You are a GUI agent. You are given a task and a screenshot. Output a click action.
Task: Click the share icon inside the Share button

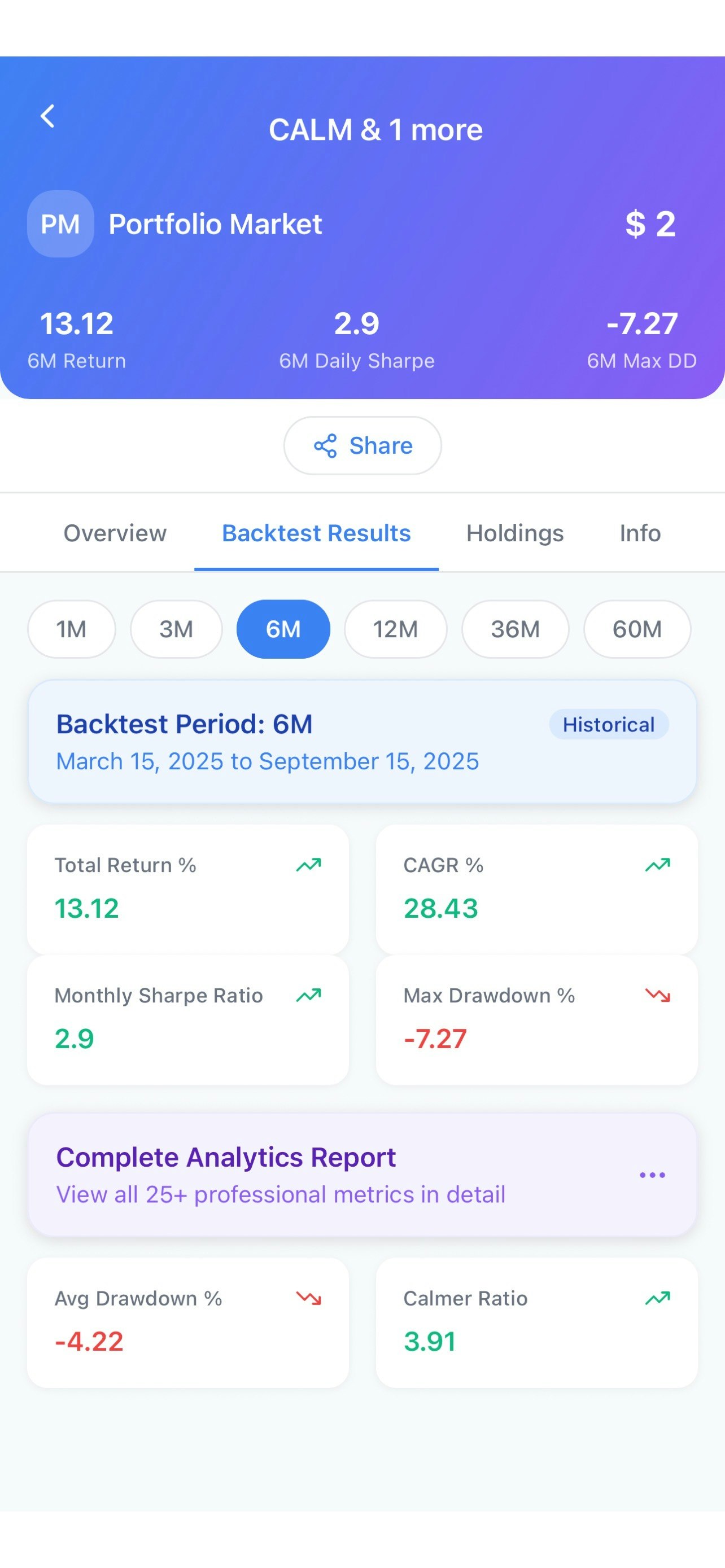(x=326, y=445)
